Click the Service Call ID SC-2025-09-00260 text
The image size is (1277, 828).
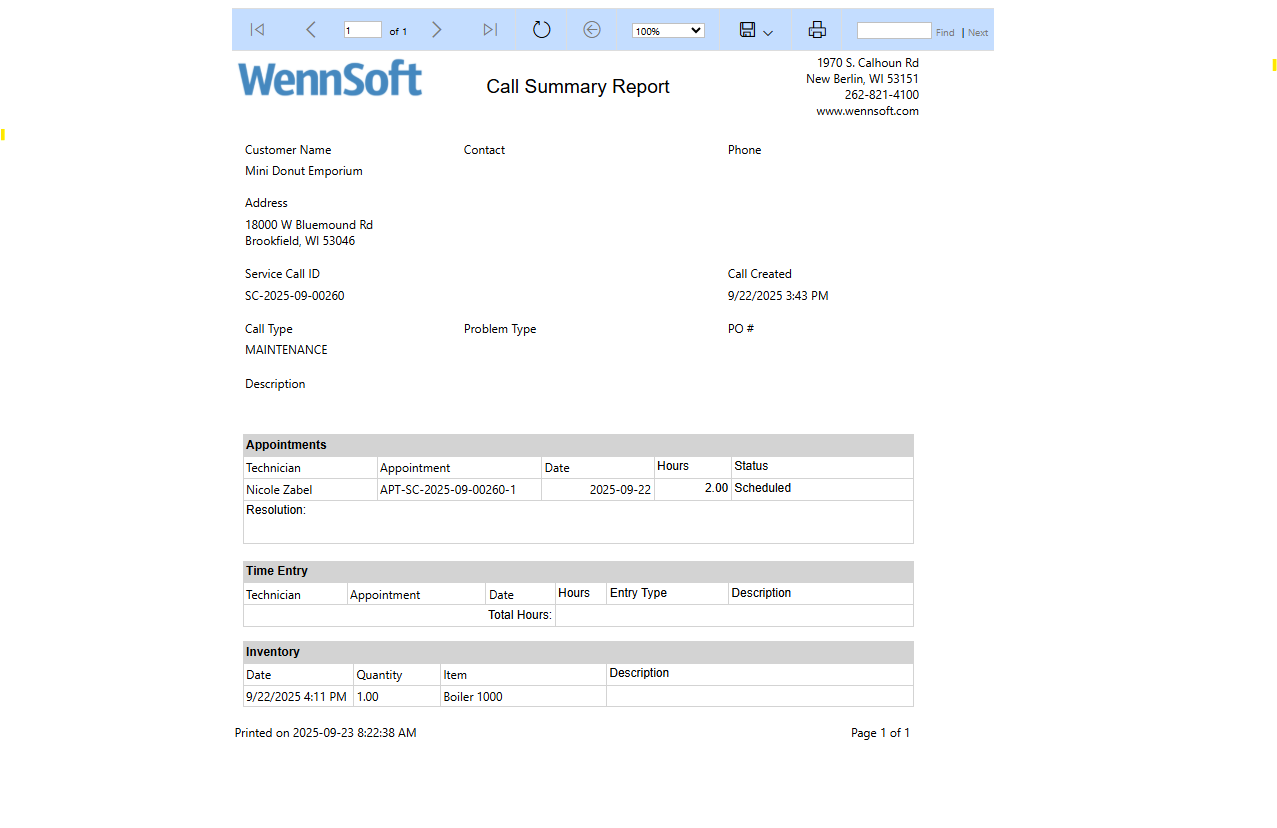(294, 295)
